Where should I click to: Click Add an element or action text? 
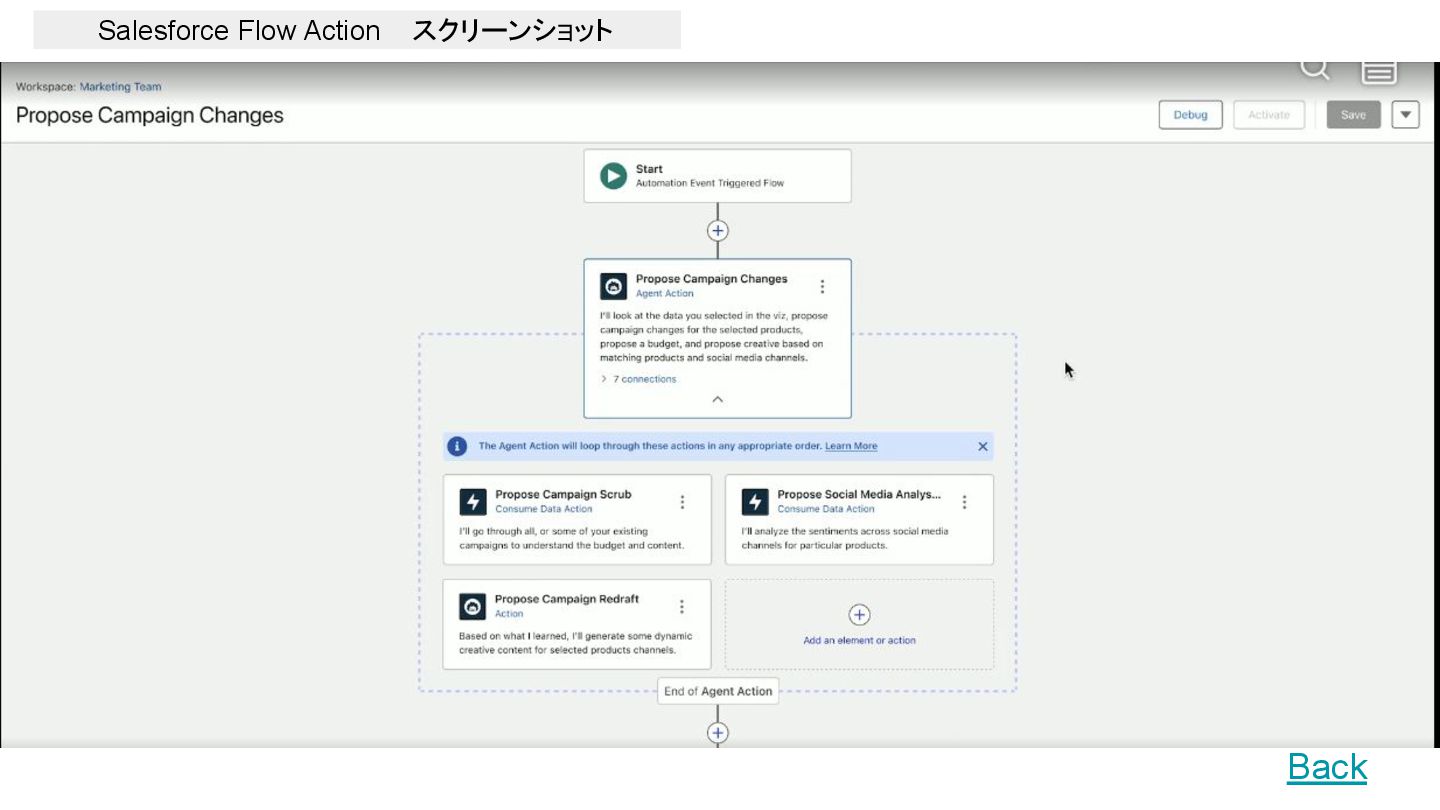click(x=859, y=640)
